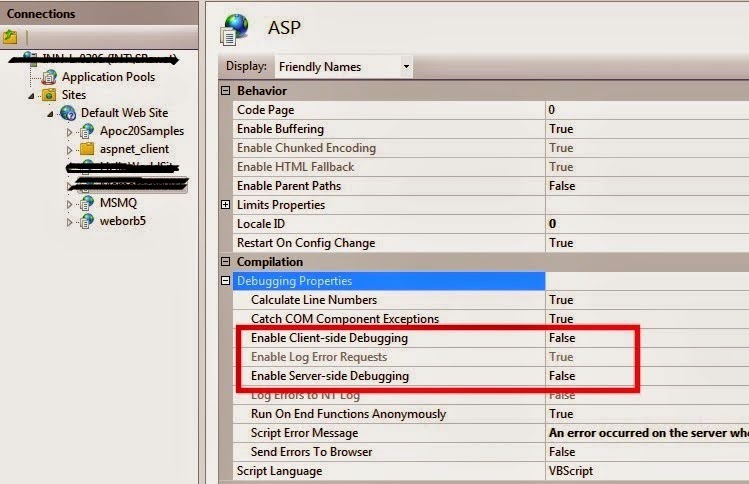Click the Apoc20Samples application icon
749x484 pixels.
[87, 131]
